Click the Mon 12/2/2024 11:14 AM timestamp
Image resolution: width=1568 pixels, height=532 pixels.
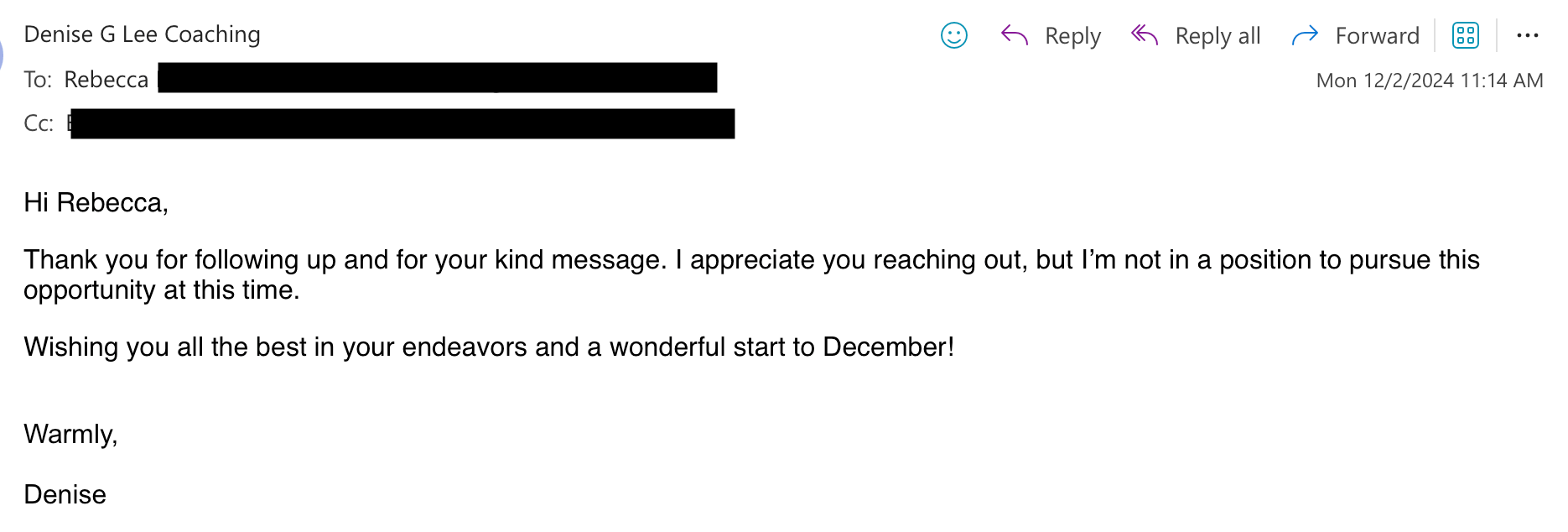click(1429, 81)
